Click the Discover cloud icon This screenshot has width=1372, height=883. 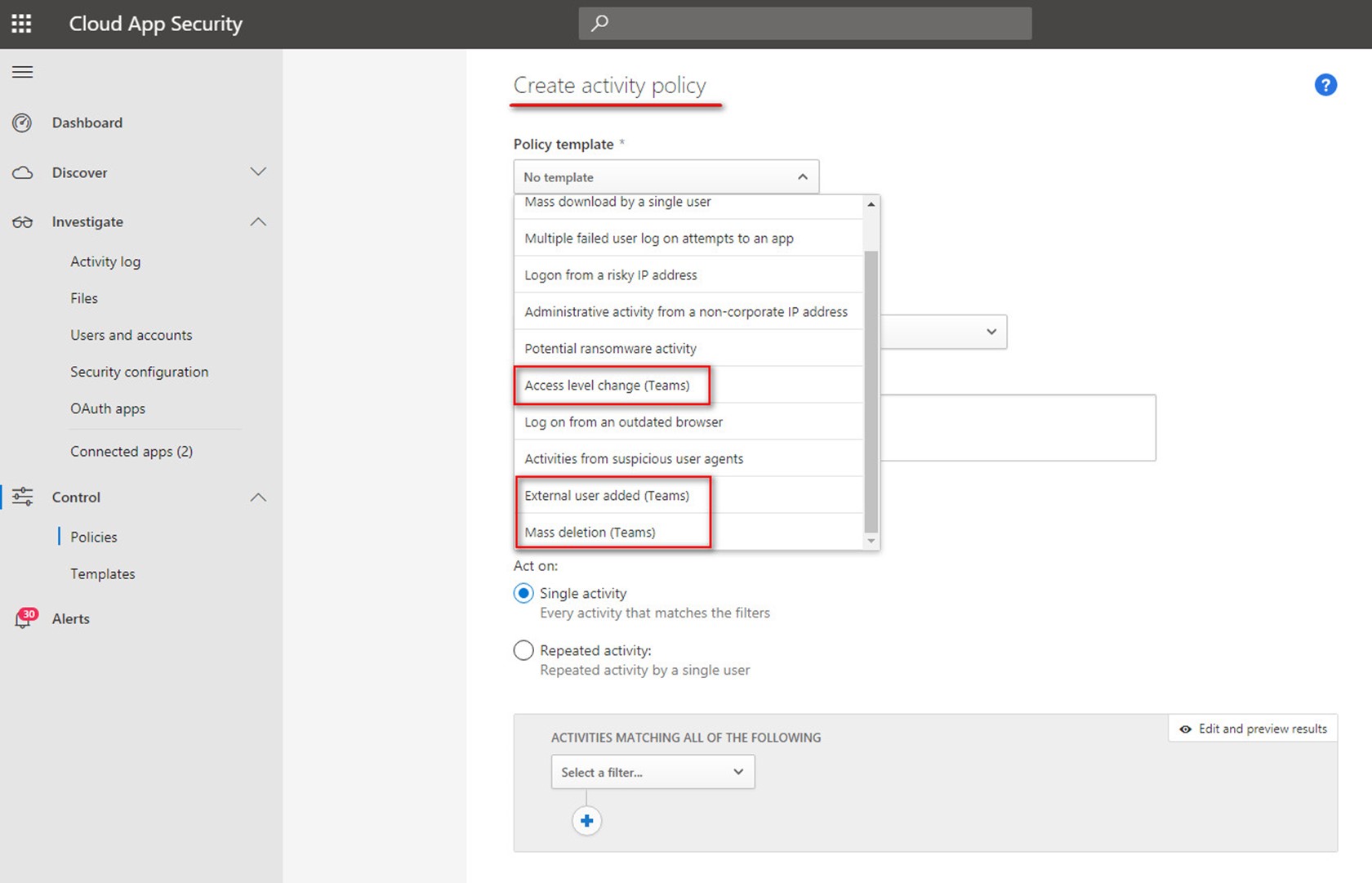click(22, 172)
